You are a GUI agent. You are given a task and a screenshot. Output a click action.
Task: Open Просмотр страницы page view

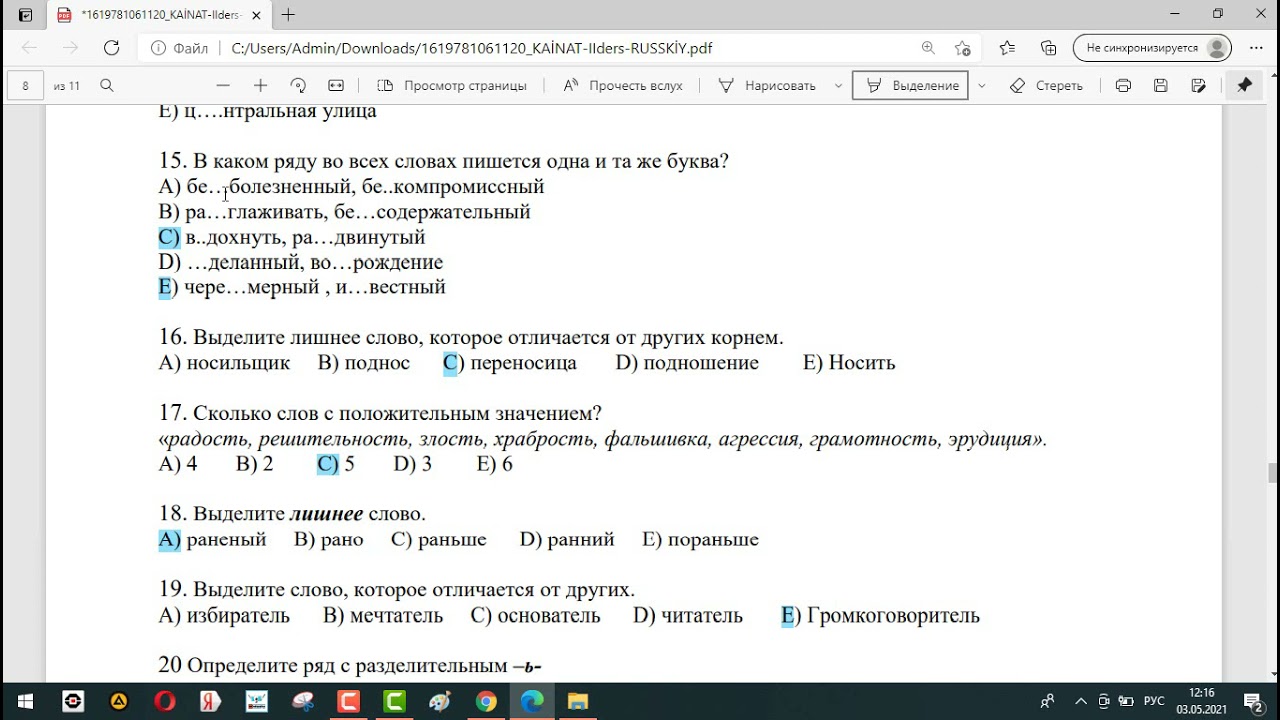point(452,86)
